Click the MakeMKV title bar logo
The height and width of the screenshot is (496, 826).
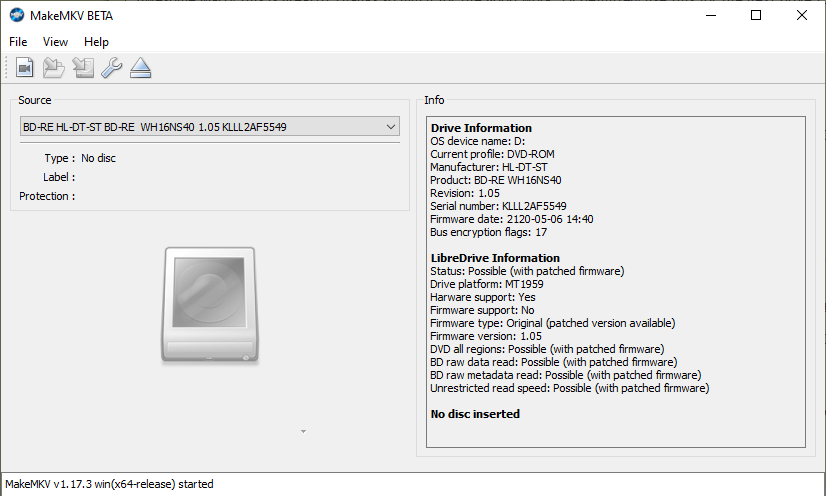click(x=17, y=15)
